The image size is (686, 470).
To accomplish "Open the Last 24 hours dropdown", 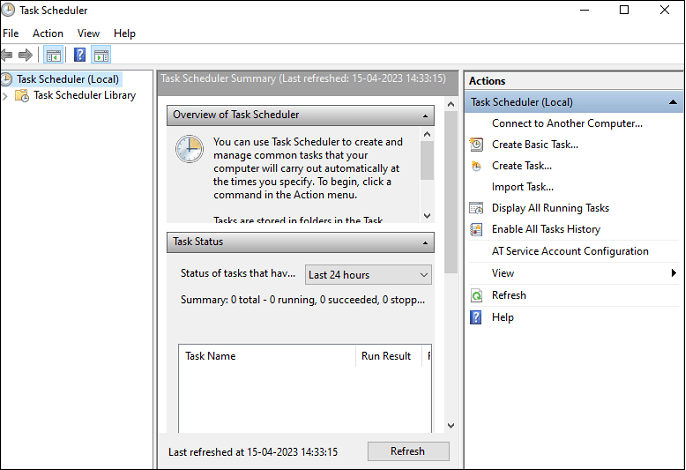I will (x=368, y=275).
